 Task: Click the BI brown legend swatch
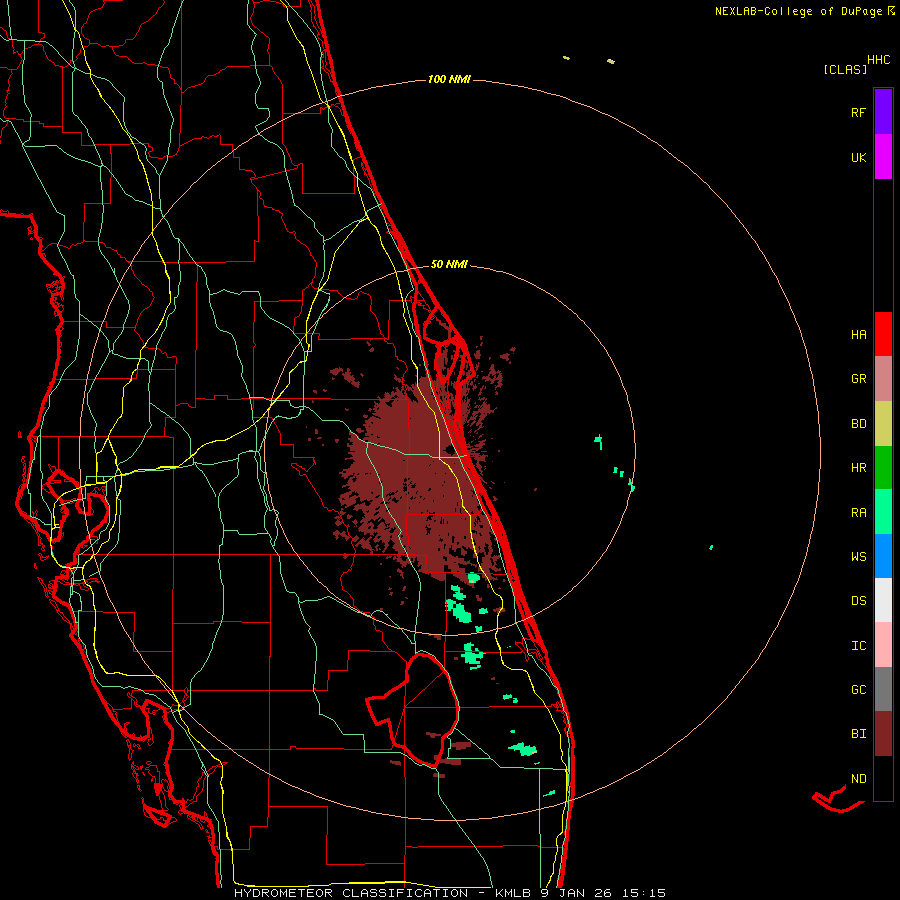(x=883, y=734)
